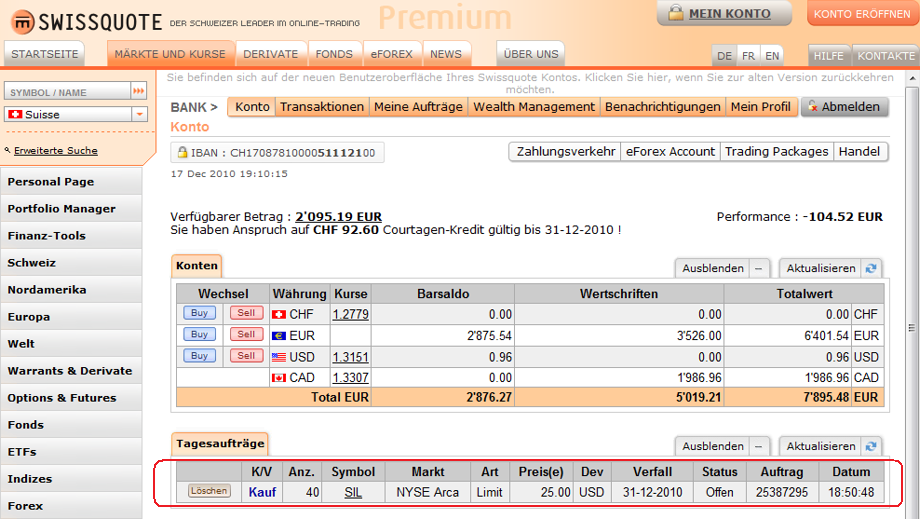Click Buy in the USD row

click(199, 355)
